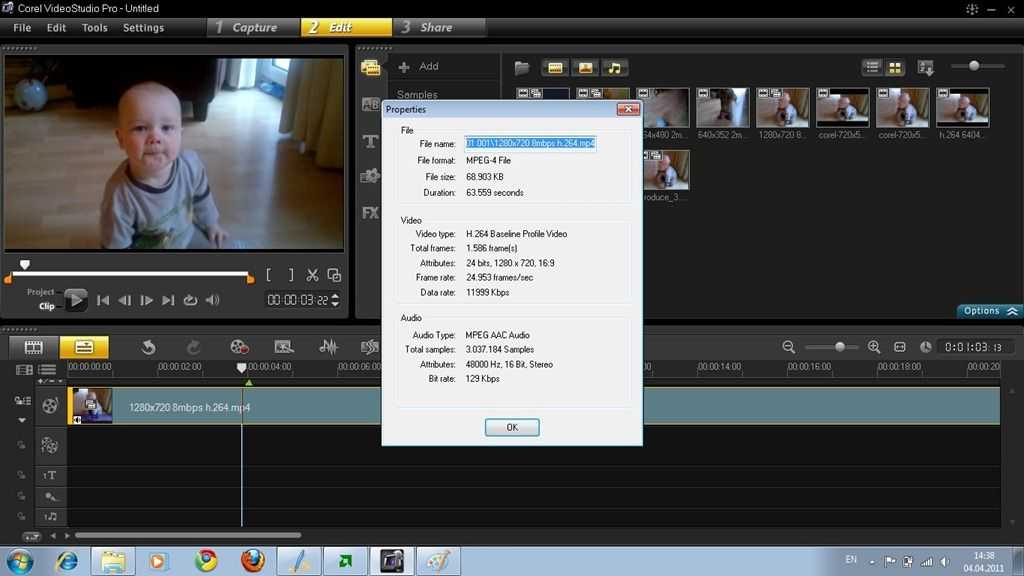Open the sort clips in library dropdown
This screenshot has height=576, width=1024.
click(x=926, y=68)
